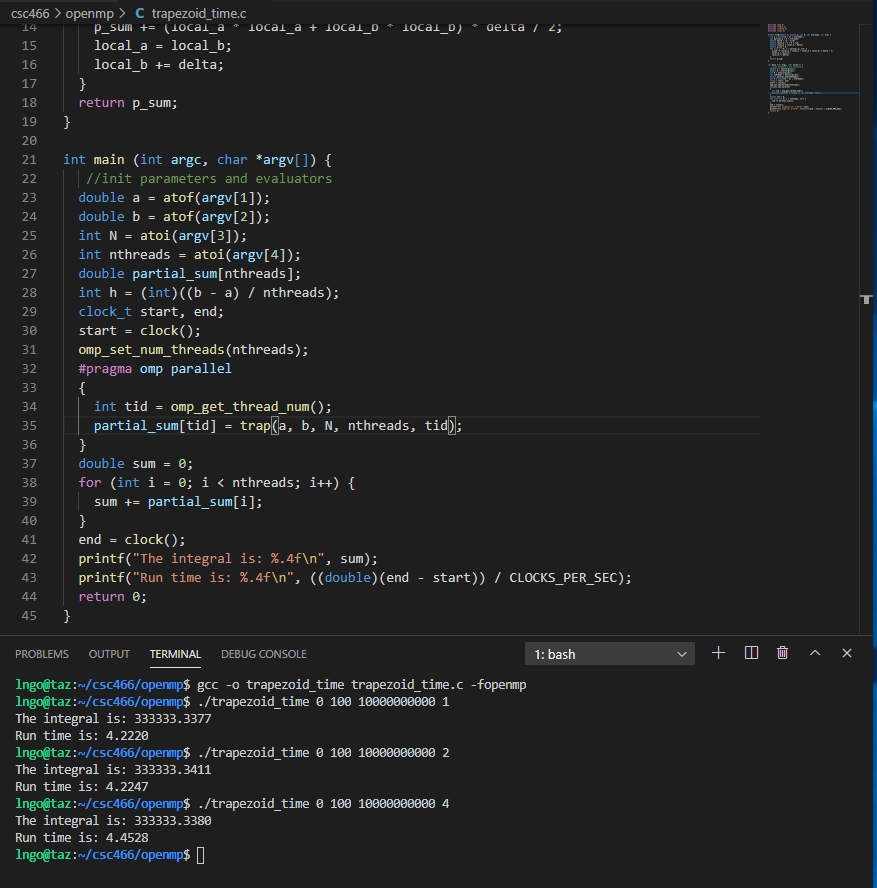877x888 pixels.
Task: Select the TERMINAL tab
Action: click(175, 654)
